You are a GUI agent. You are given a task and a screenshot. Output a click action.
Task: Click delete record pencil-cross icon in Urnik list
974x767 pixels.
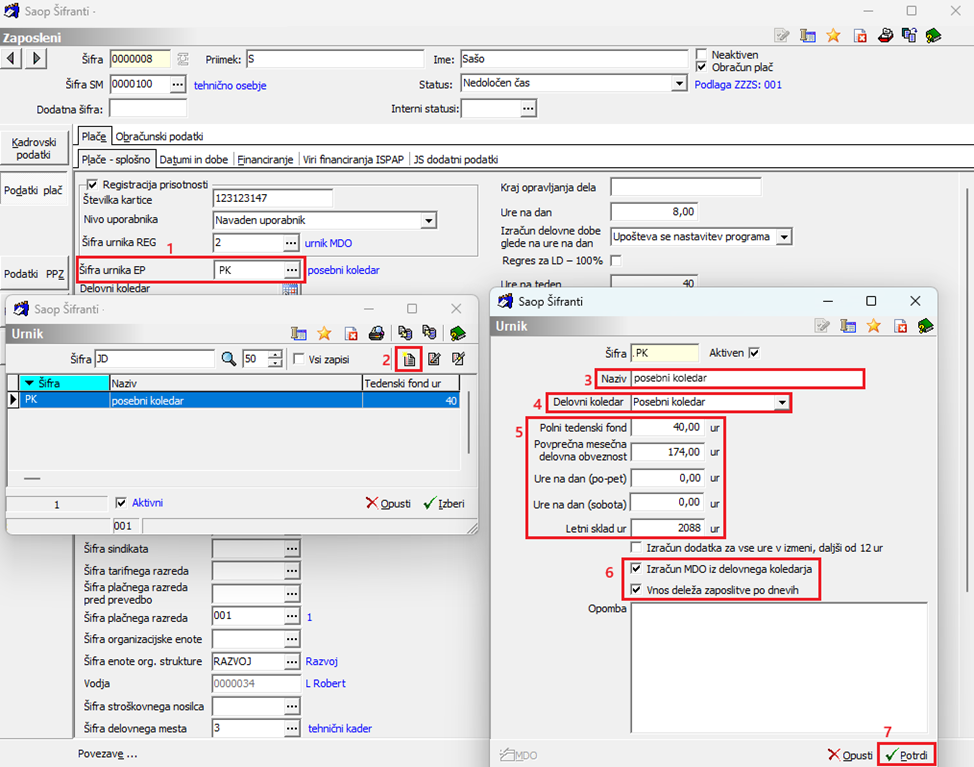[x=458, y=359]
